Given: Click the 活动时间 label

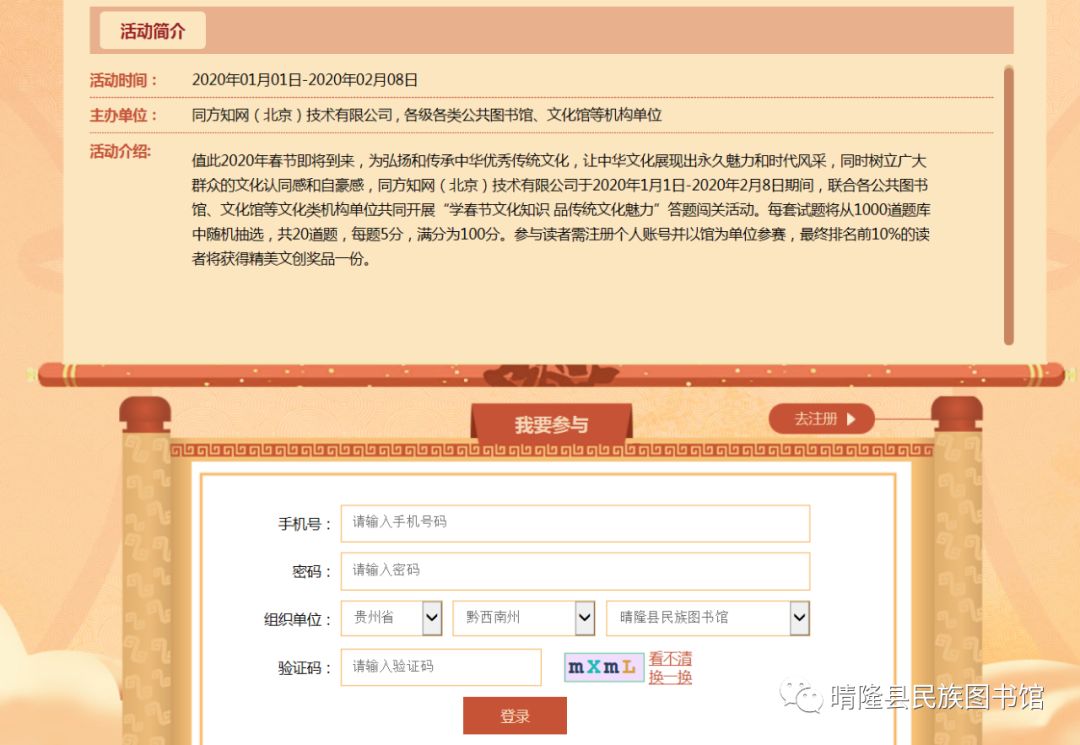Looking at the screenshot, I should [x=123, y=80].
